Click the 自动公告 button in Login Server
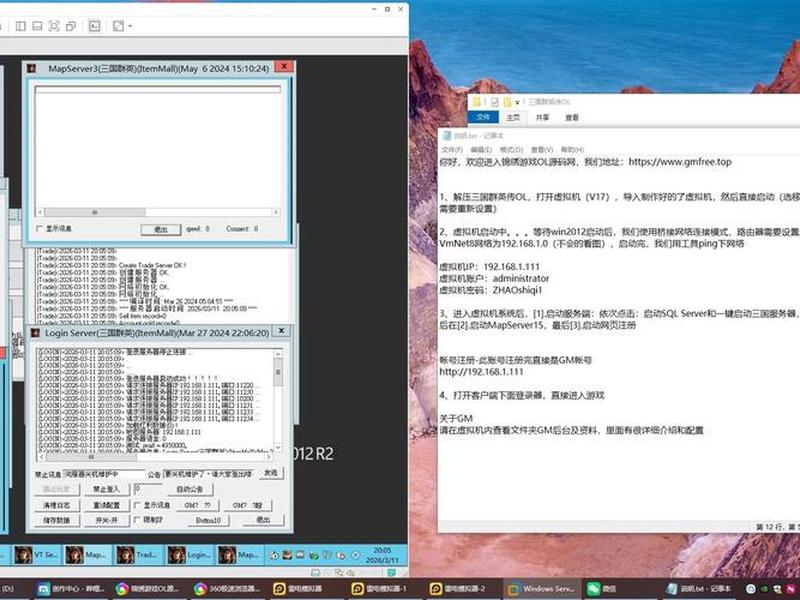This screenshot has height=600, width=800. click(x=190, y=489)
